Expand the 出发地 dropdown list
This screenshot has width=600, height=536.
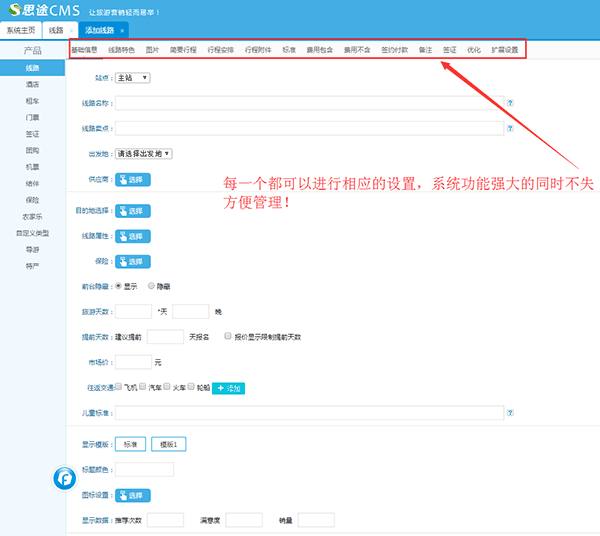pyautogui.click(x=145, y=154)
